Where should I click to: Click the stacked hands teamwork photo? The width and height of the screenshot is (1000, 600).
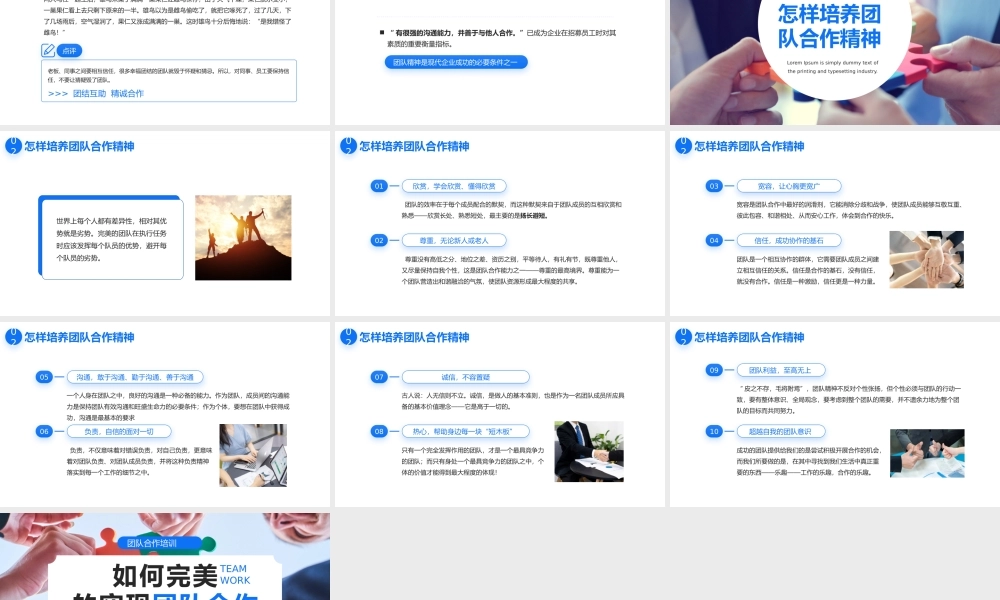pyautogui.click(x=927, y=260)
